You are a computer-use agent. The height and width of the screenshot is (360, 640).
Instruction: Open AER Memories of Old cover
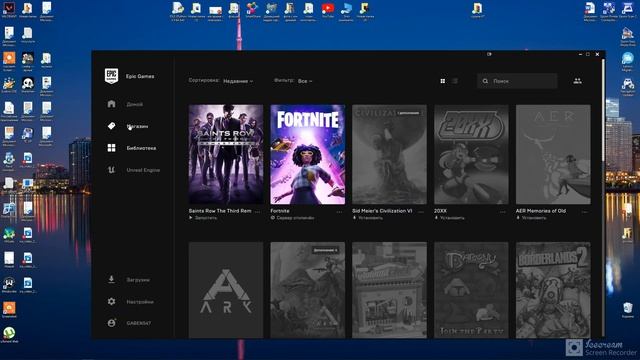pos(553,154)
